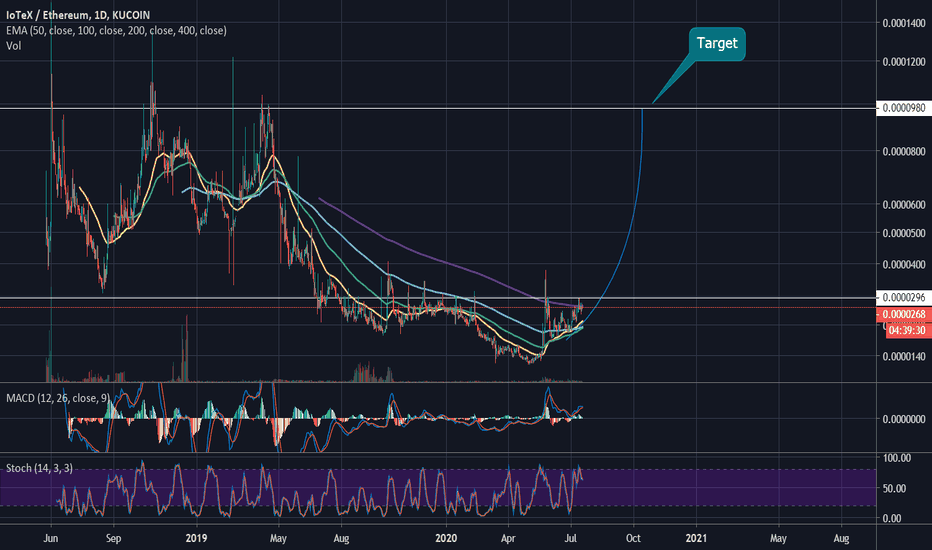Image resolution: width=932 pixels, height=550 pixels.
Task: Click the 0.0000400 price axis value
Action: click(x=904, y=265)
